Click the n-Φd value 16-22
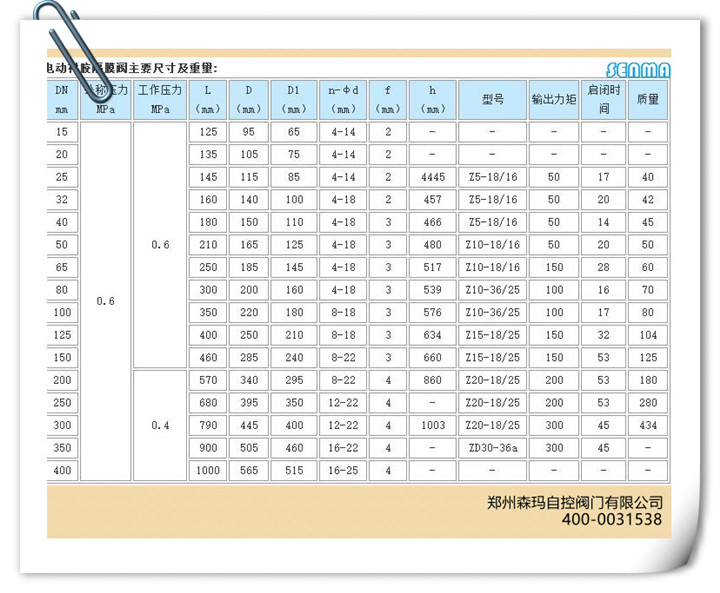 coord(343,448)
